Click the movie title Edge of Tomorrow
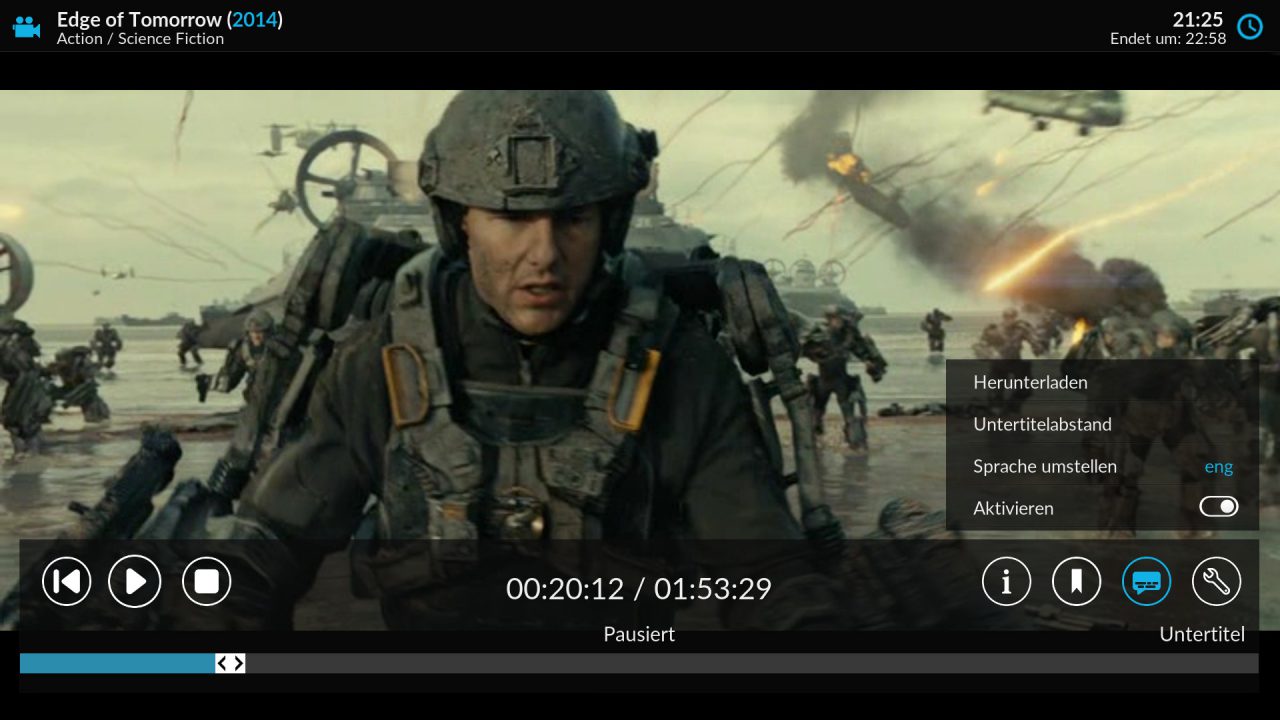 pos(140,19)
